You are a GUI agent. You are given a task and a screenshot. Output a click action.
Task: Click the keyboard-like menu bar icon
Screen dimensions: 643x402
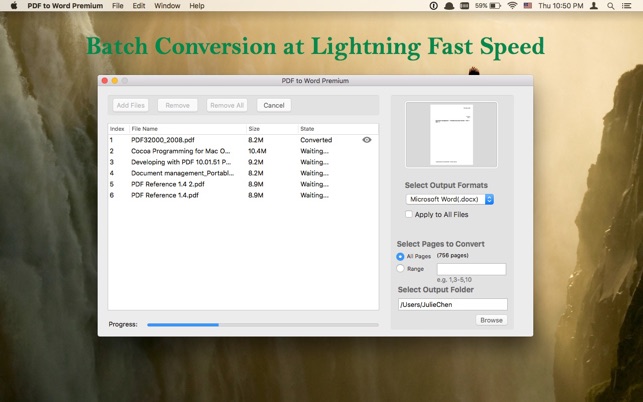465,6
